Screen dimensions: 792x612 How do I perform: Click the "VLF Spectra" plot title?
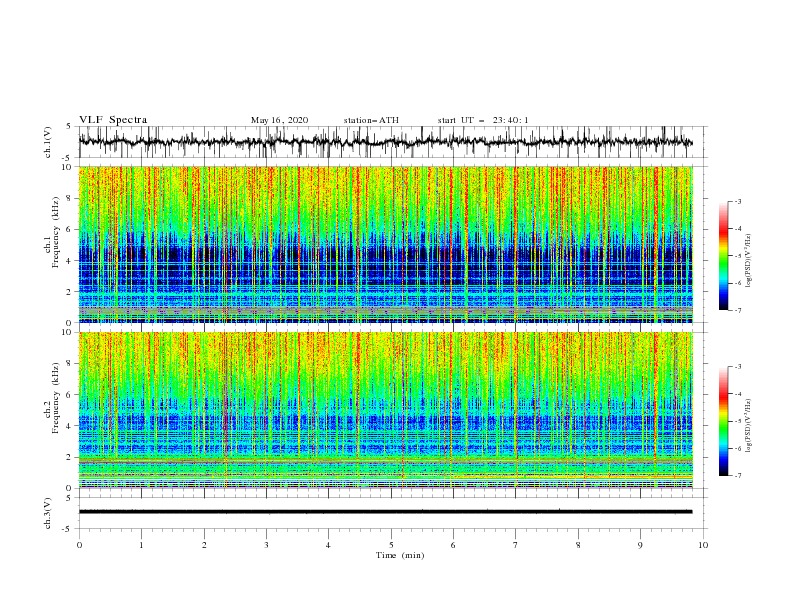[113, 120]
